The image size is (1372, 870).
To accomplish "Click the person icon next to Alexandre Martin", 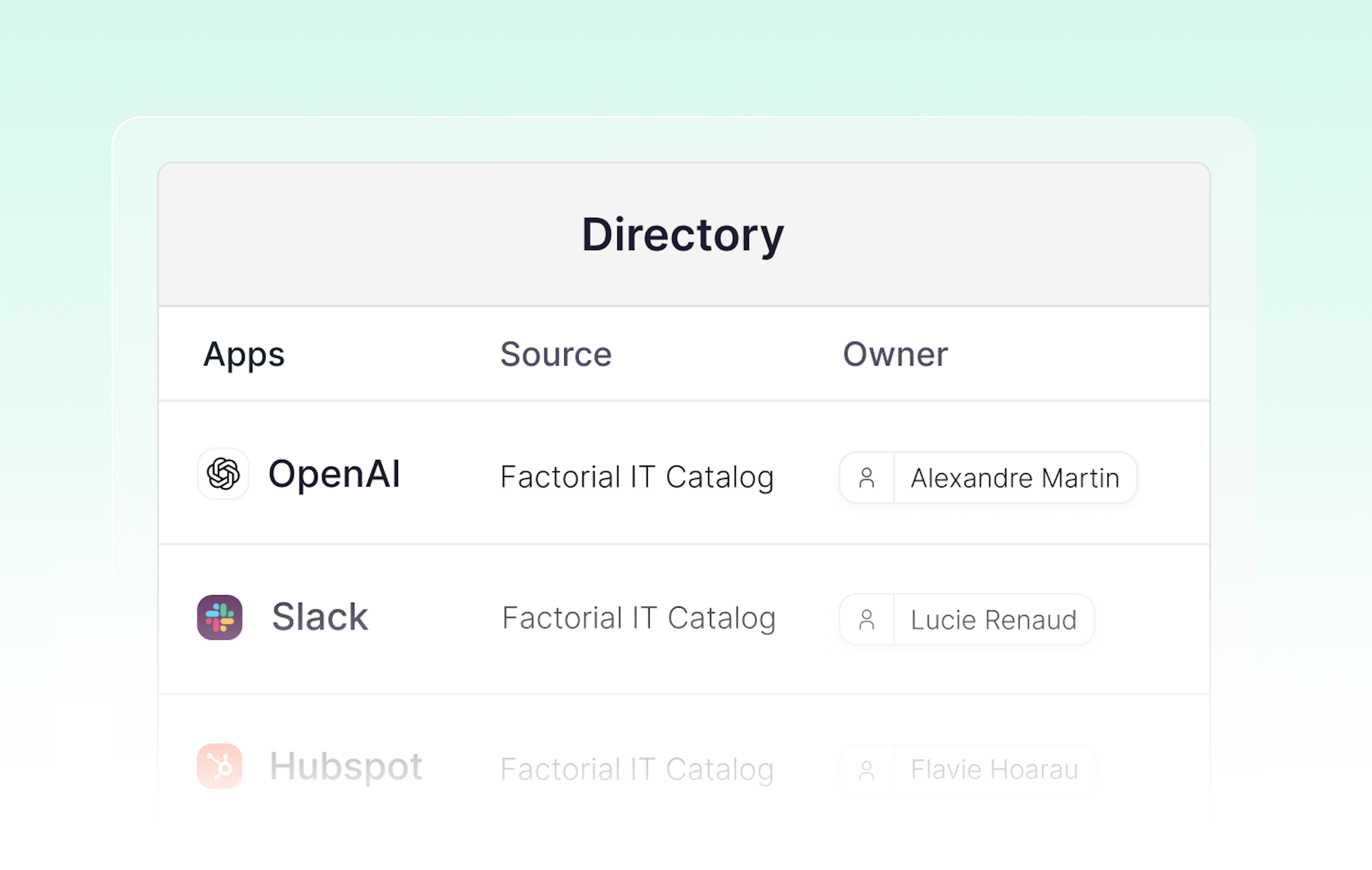I will coord(867,477).
